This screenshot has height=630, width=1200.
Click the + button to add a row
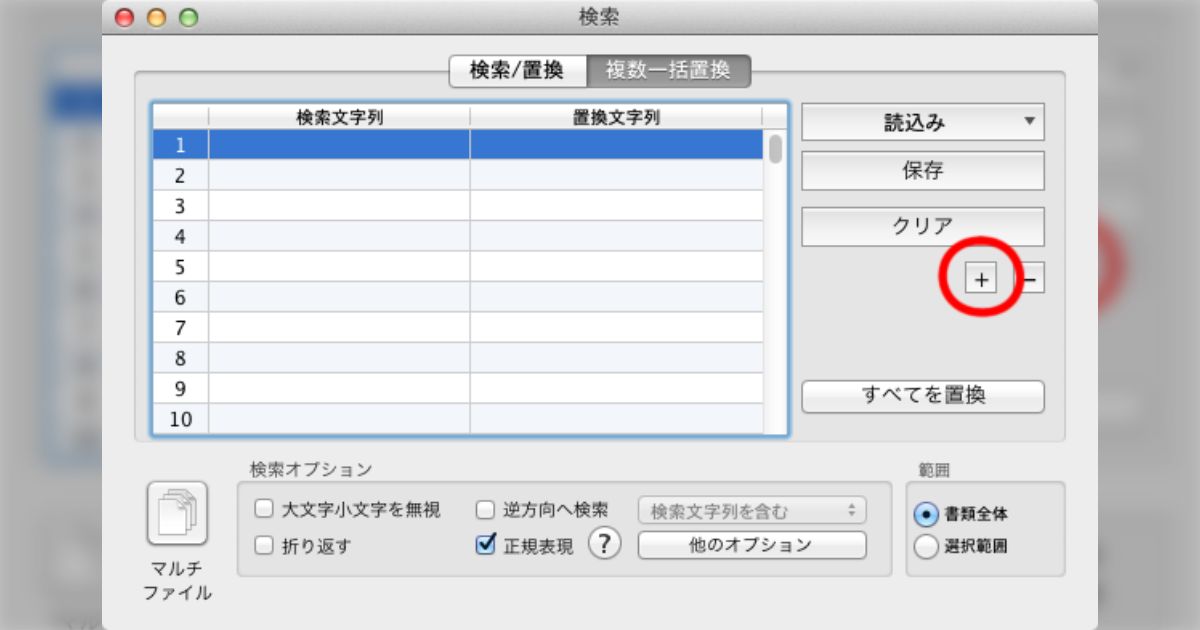pos(982,280)
